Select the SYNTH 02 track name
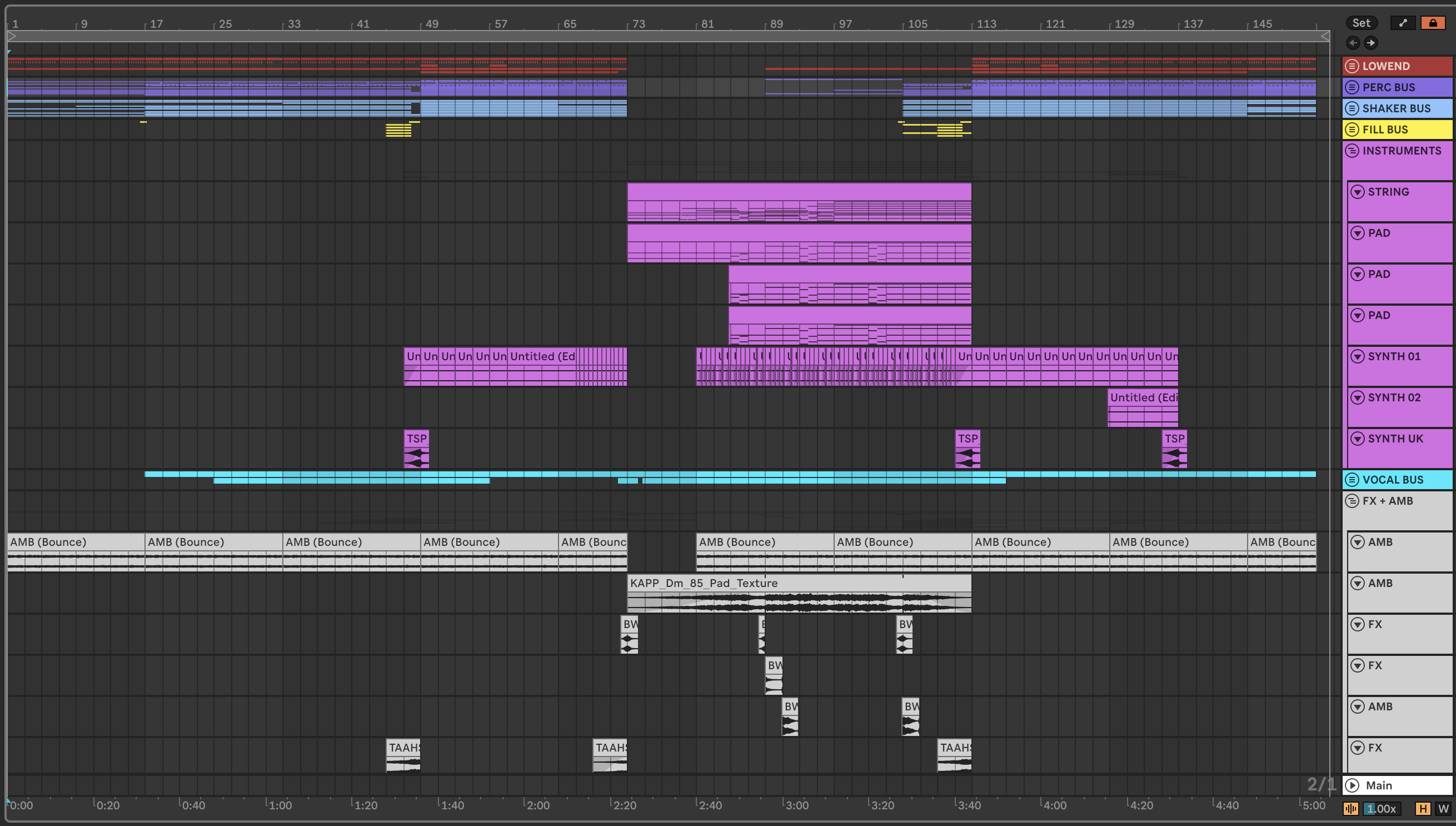 1394,397
